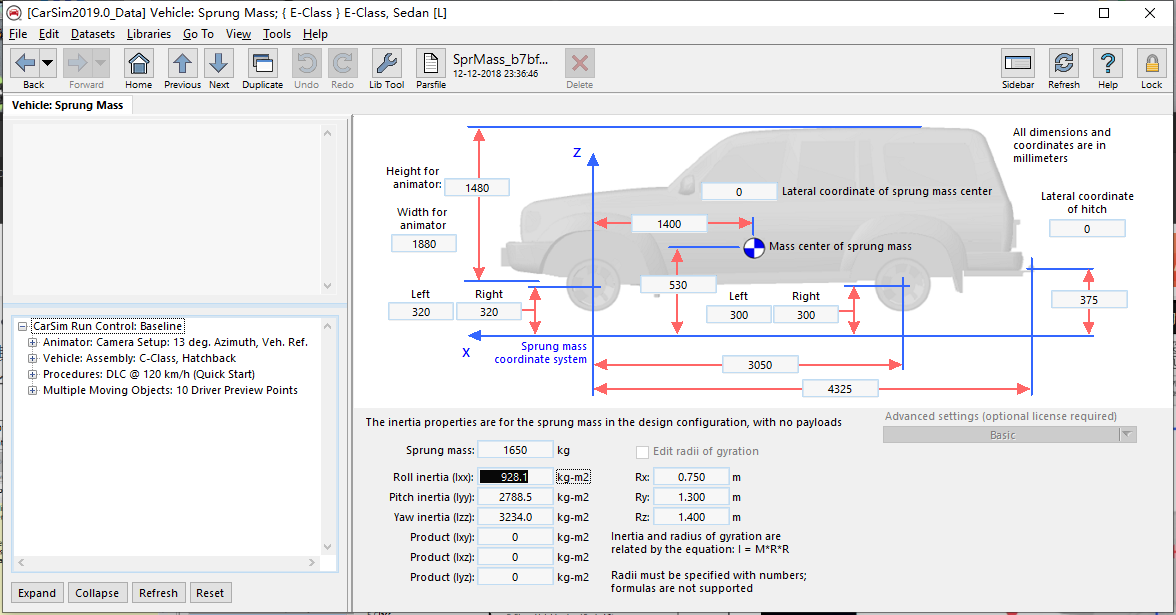Screen dimensions: 1176x615
Task: Jump to Previous dataset icon
Action: point(182,63)
